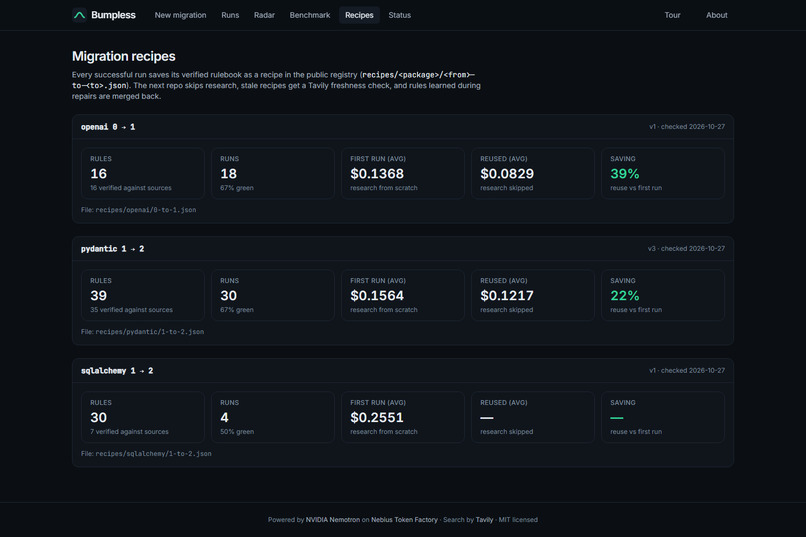Screen dimensions: 806x537
Task: Select the sqlalchemy 1 → 2 recipe title
Action: 117,371
